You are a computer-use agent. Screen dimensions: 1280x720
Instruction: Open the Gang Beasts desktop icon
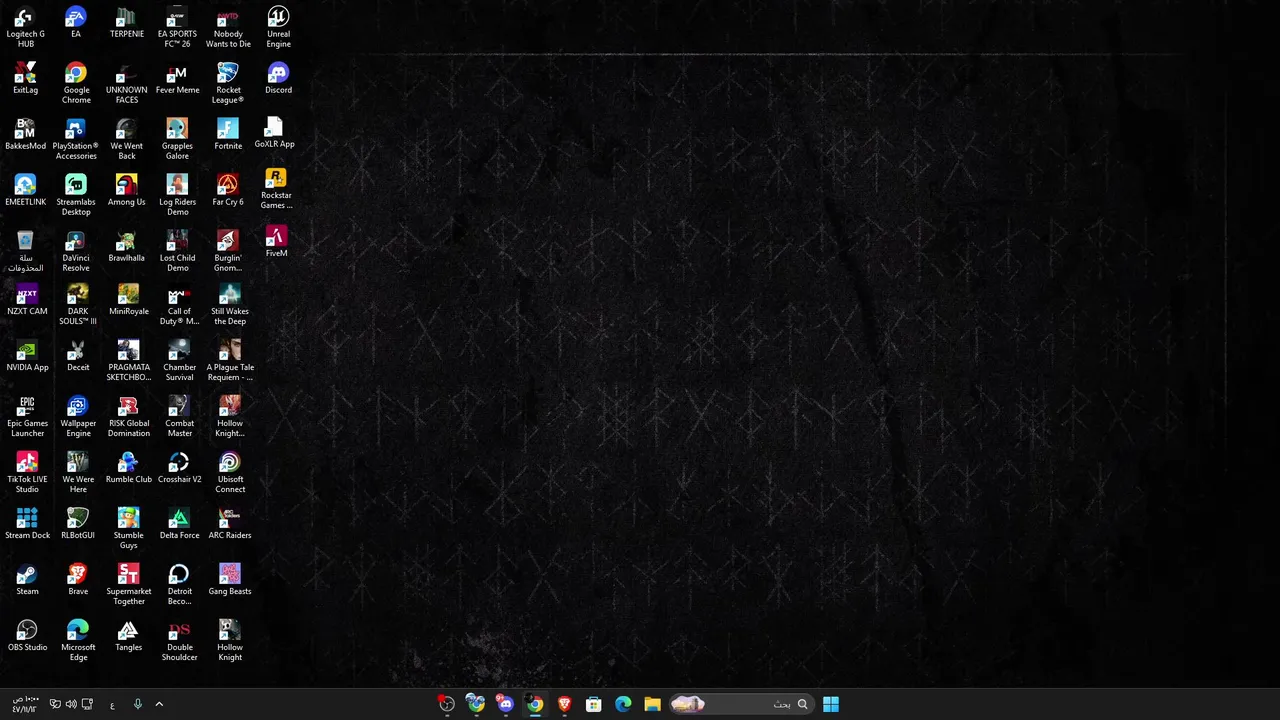230,580
